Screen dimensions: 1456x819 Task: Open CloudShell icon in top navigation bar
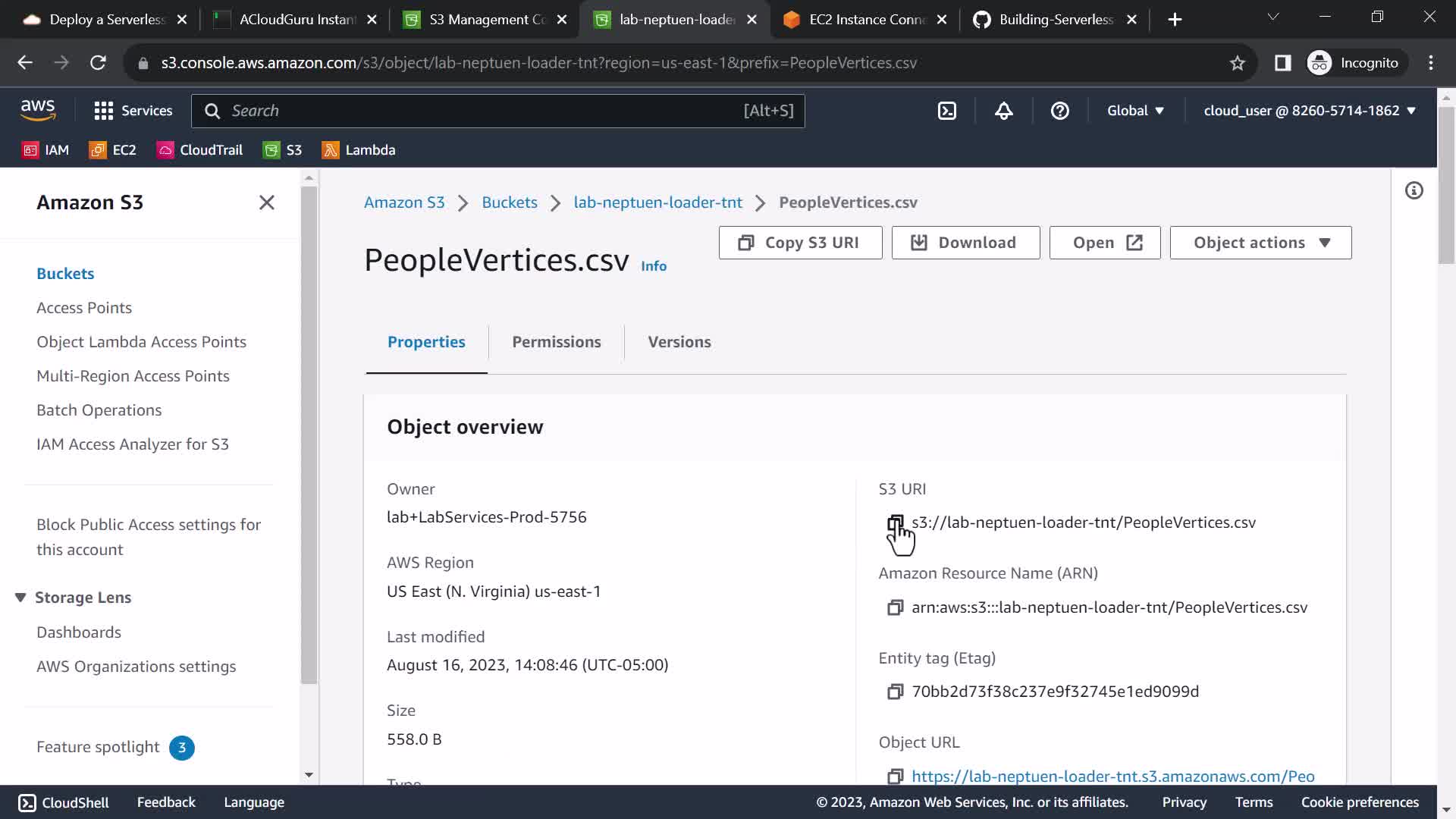coord(947,111)
